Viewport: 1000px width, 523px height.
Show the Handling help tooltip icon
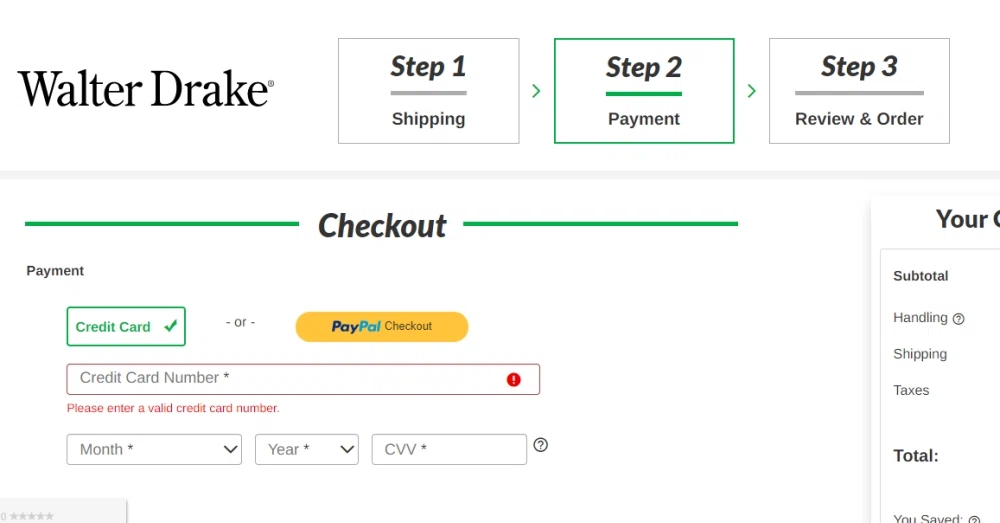tap(958, 319)
